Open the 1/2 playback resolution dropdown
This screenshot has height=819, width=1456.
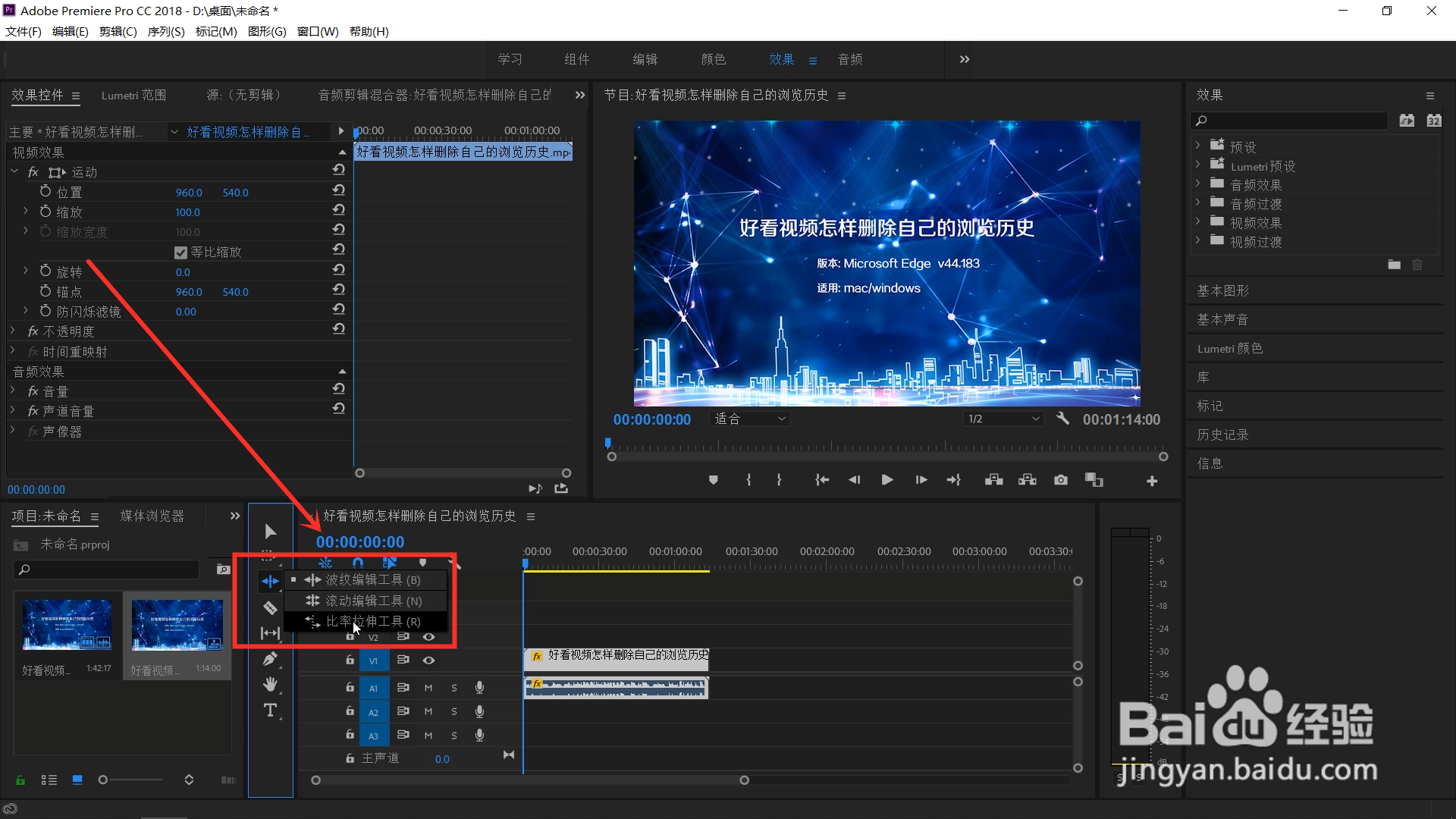(1003, 419)
